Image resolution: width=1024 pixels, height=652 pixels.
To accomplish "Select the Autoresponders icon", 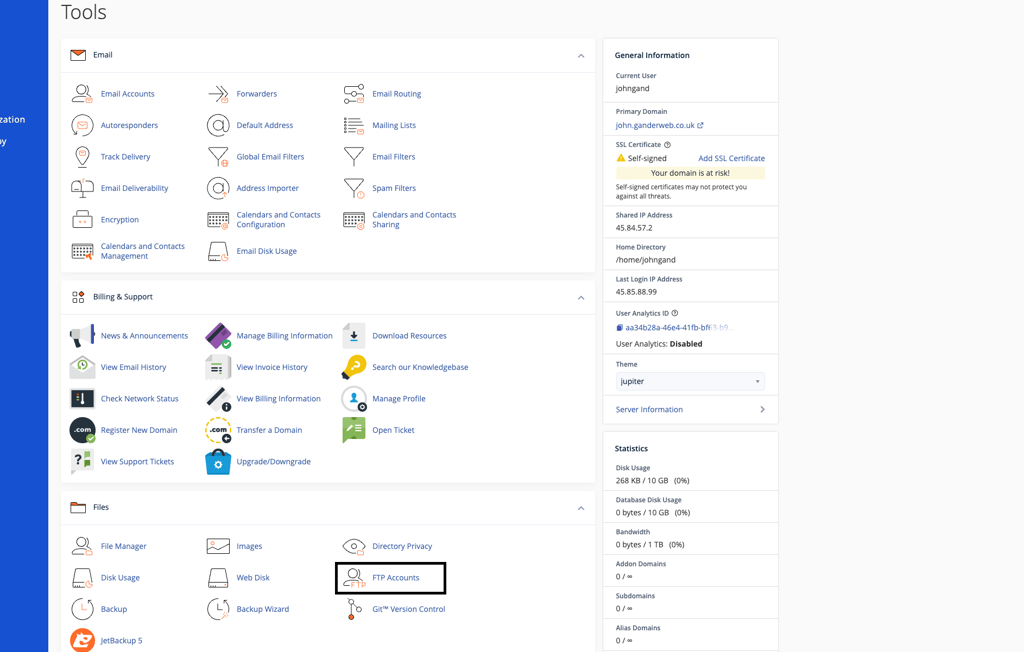I will tap(82, 125).
